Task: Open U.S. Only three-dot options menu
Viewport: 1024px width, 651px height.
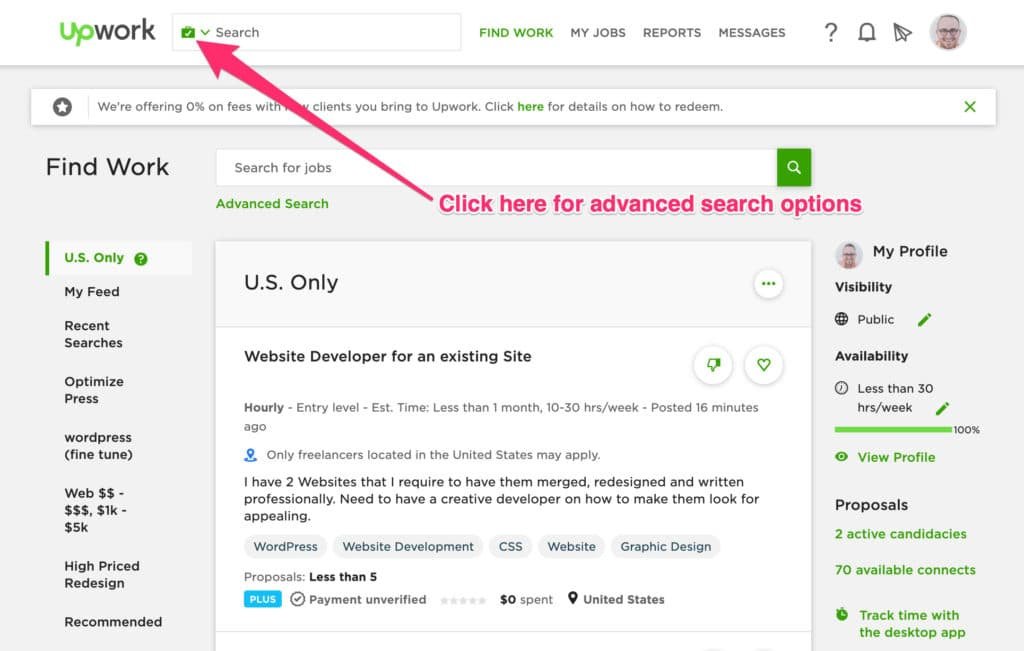Action: tap(768, 284)
